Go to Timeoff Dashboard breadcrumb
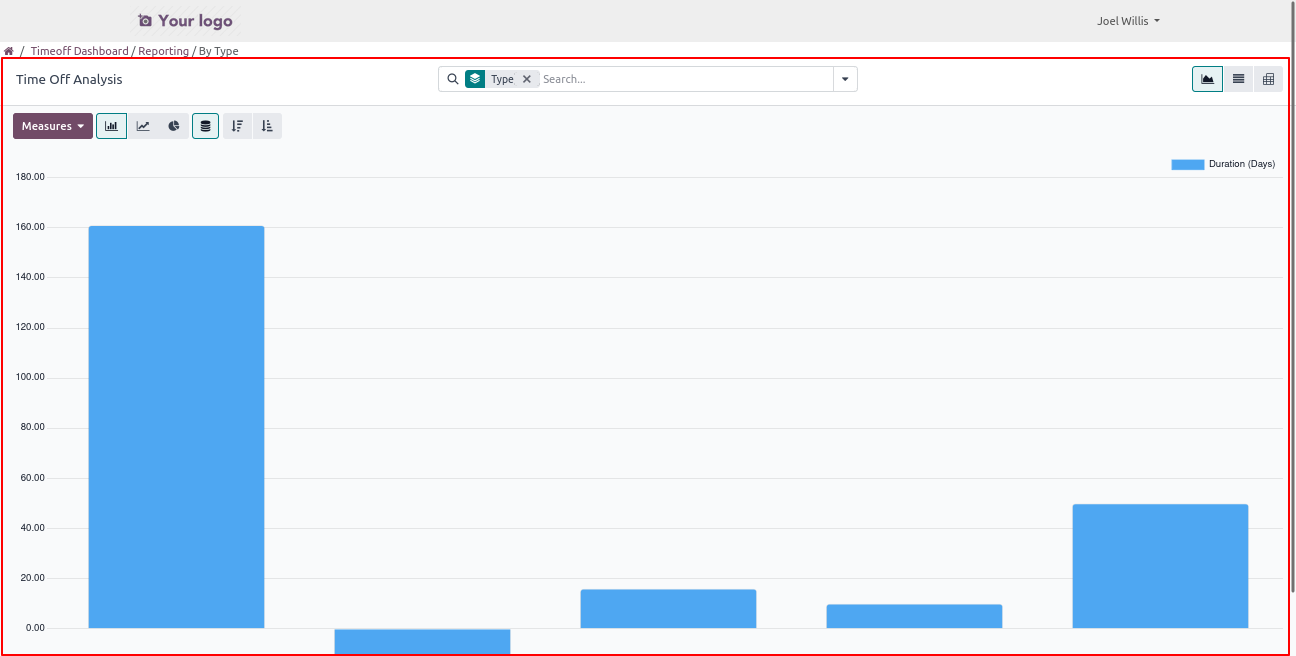1296x656 pixels. (x=79, y=51)
